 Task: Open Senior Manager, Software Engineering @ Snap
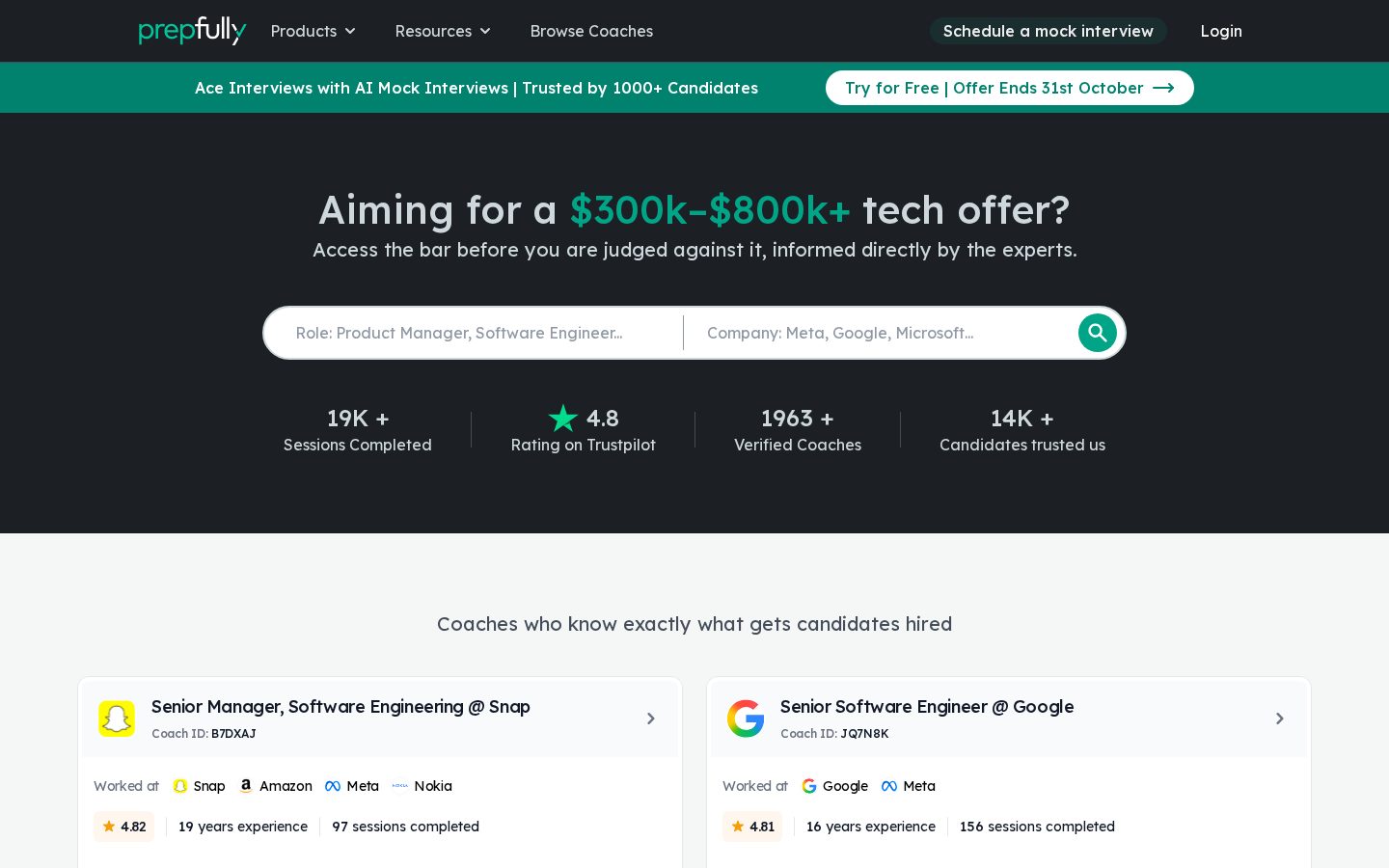340,707
